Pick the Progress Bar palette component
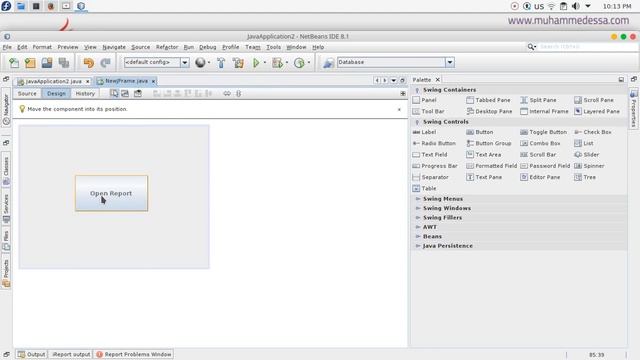The image size is (640, 360). [x=435, y=166]
